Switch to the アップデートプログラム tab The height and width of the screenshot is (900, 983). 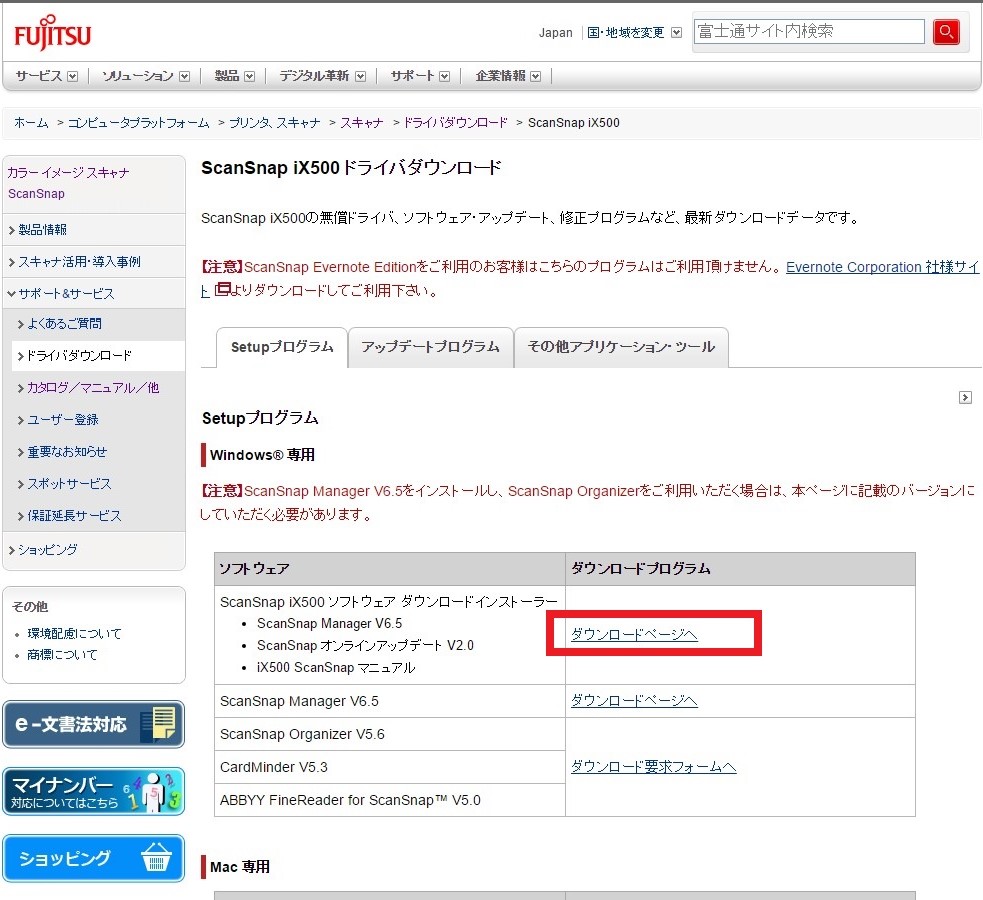coord(430,347)
